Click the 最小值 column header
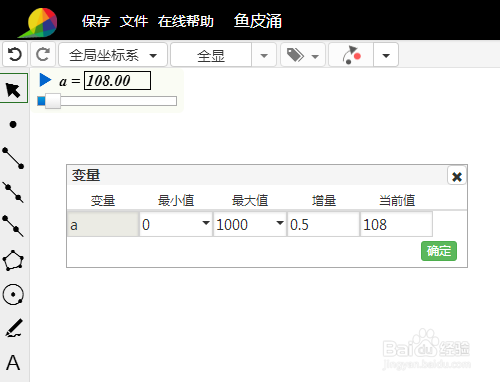 click(x=176, y=201)
